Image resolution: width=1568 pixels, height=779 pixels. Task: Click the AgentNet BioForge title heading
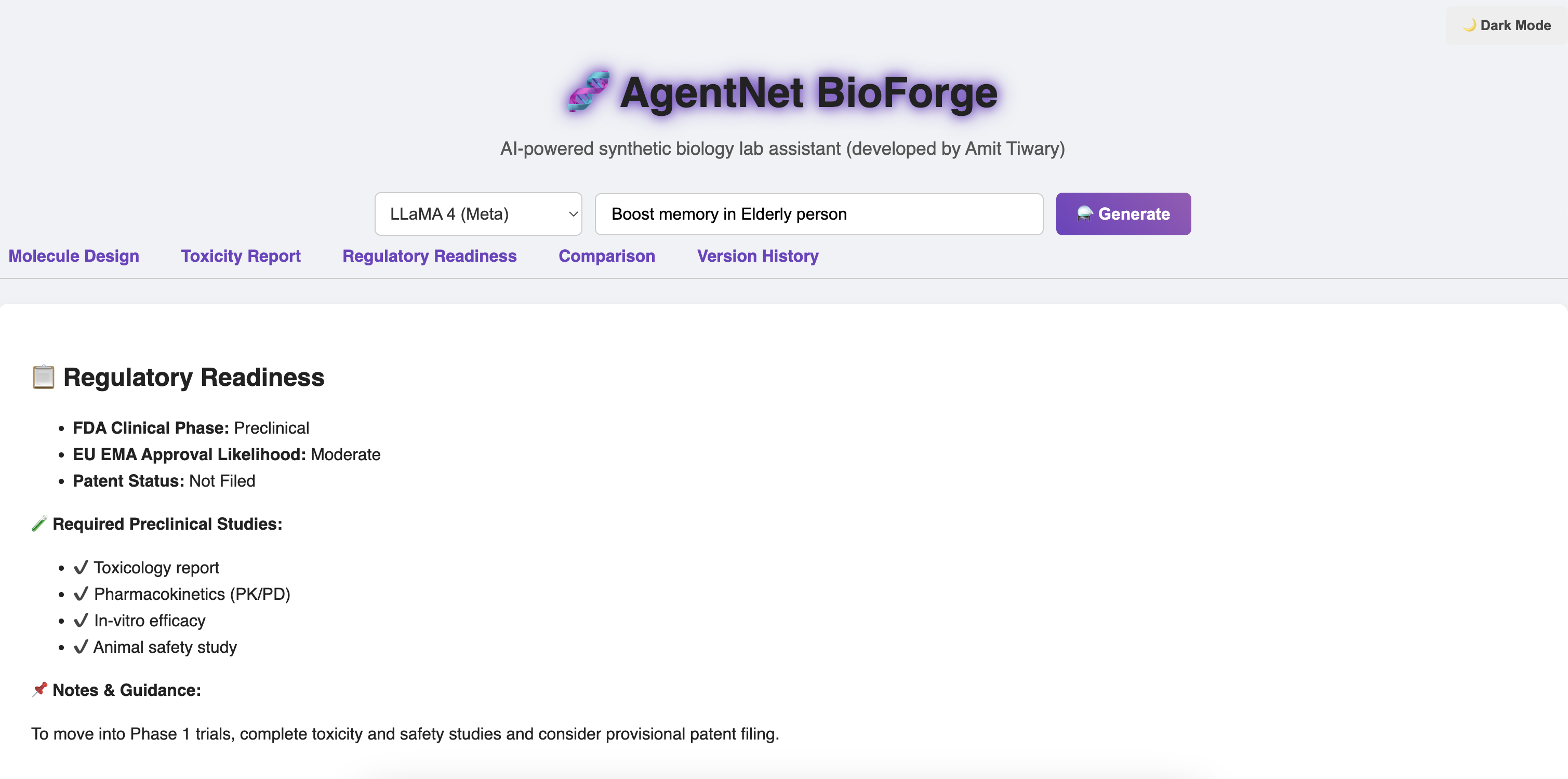point(808,92)
